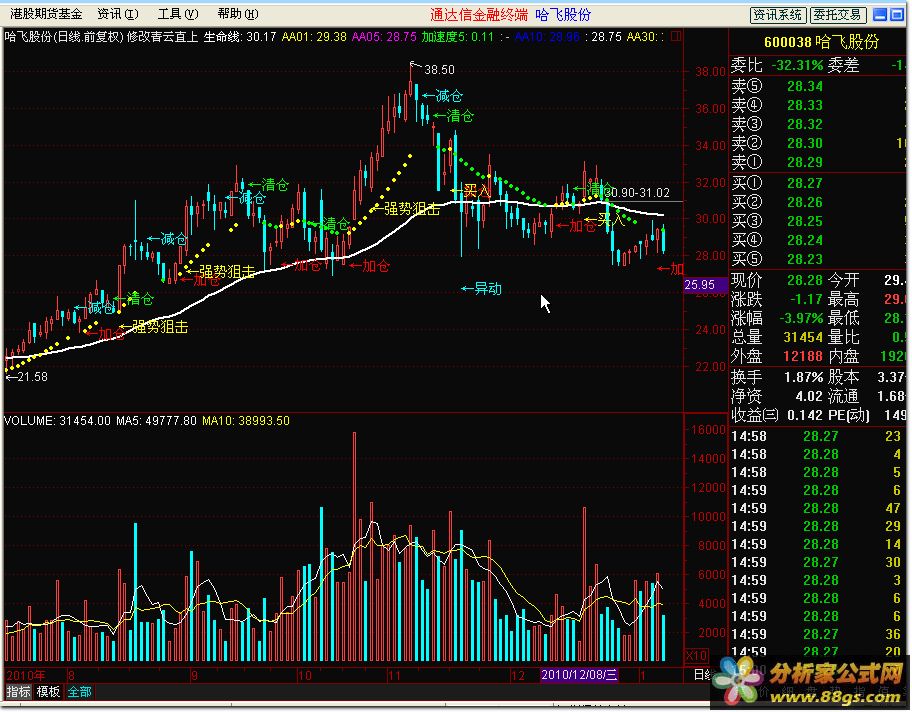Select the 买④ bid price 28.24
912x712 pixels.
tap(804, 240)
